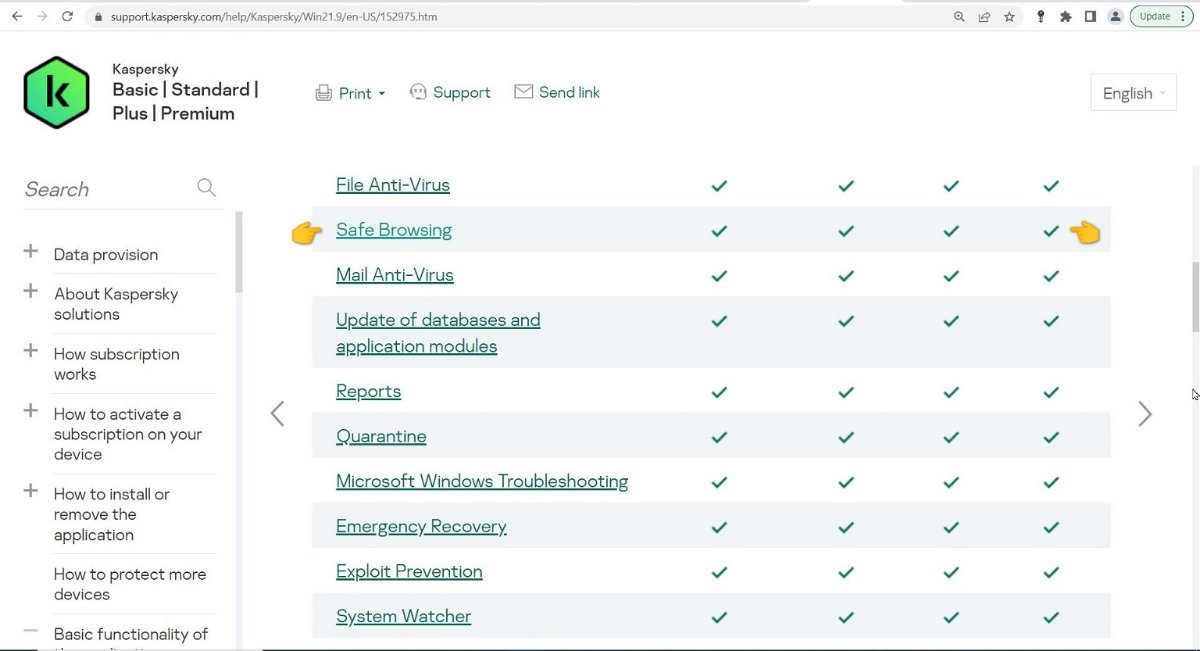
Task: Open the Print dropdown menu
Action: coord(351,93)
